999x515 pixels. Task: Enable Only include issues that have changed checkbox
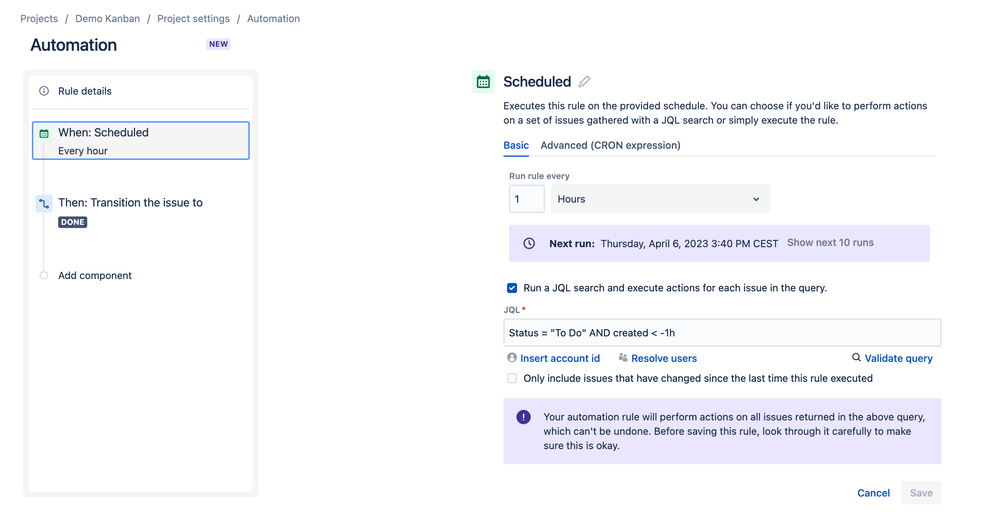[x=512, y=378]
